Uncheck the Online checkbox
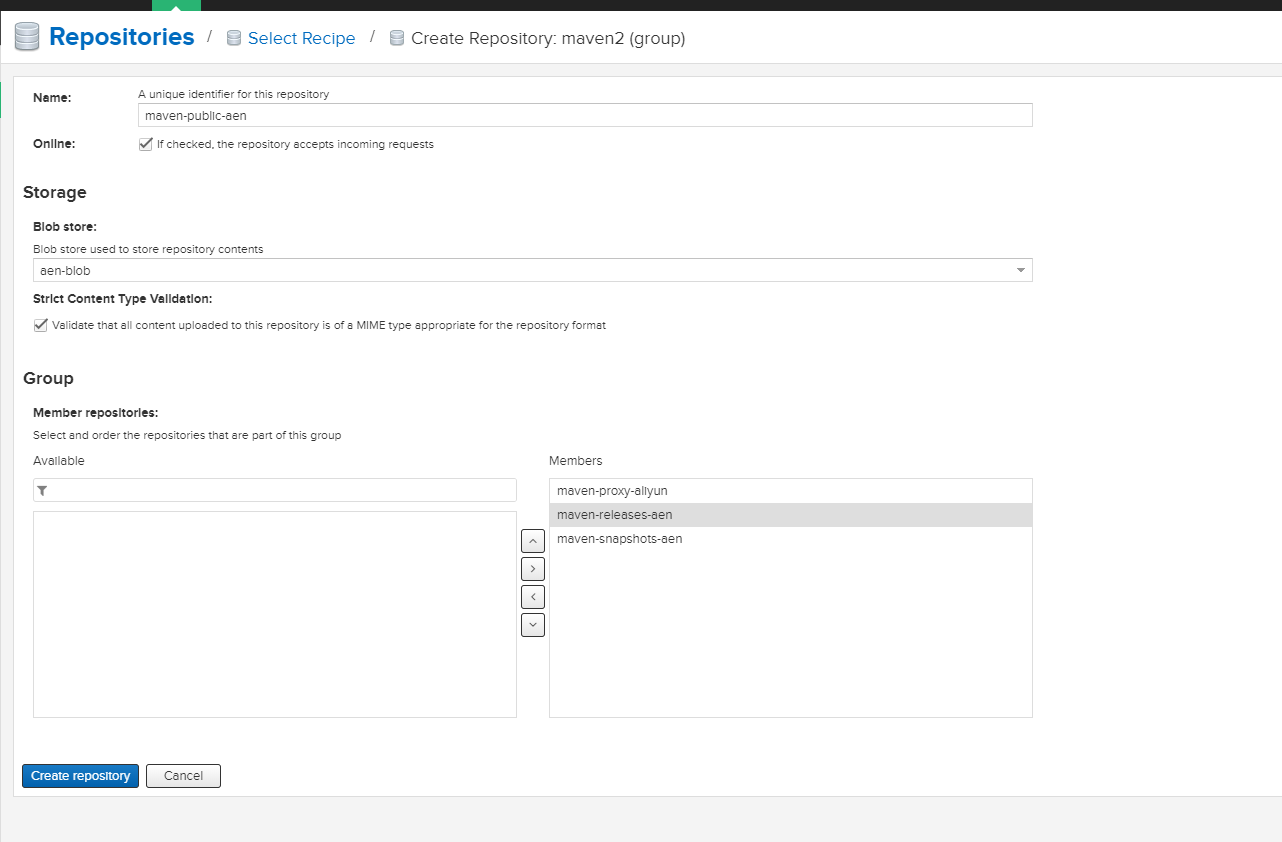Viewport: 1282px width, 842px height. click(146, 144)
